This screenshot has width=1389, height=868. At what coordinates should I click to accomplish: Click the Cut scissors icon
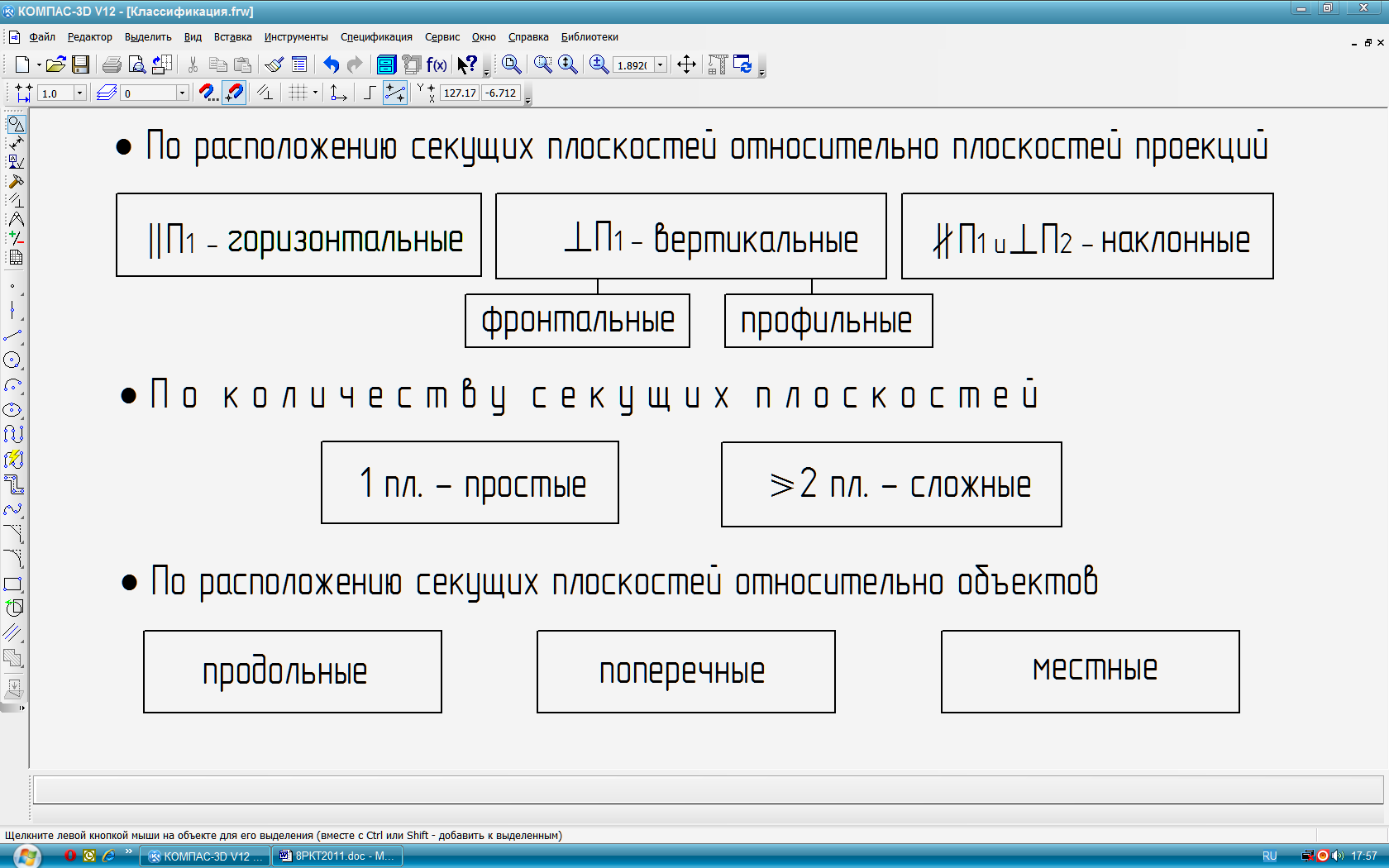193,64
